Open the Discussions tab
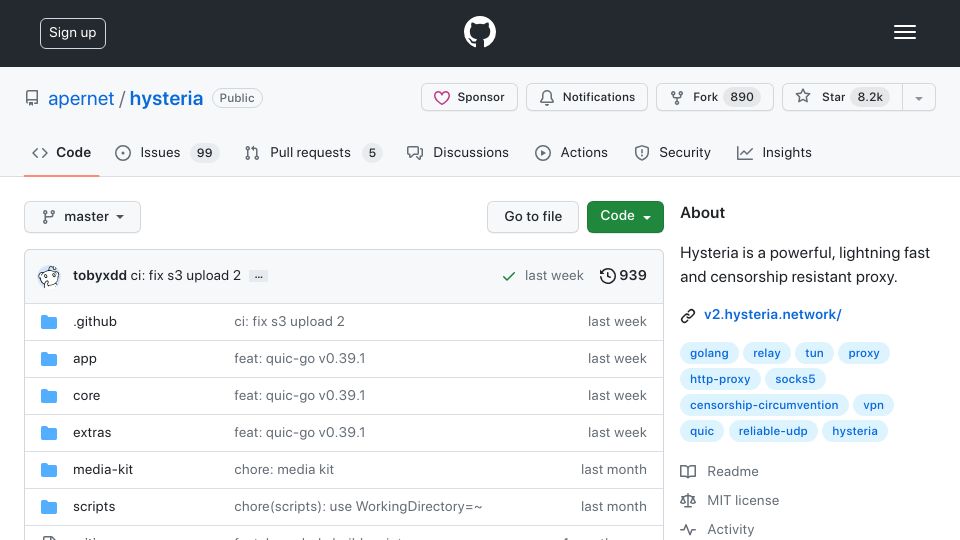 pyautogui.click(x=457, y=152)
